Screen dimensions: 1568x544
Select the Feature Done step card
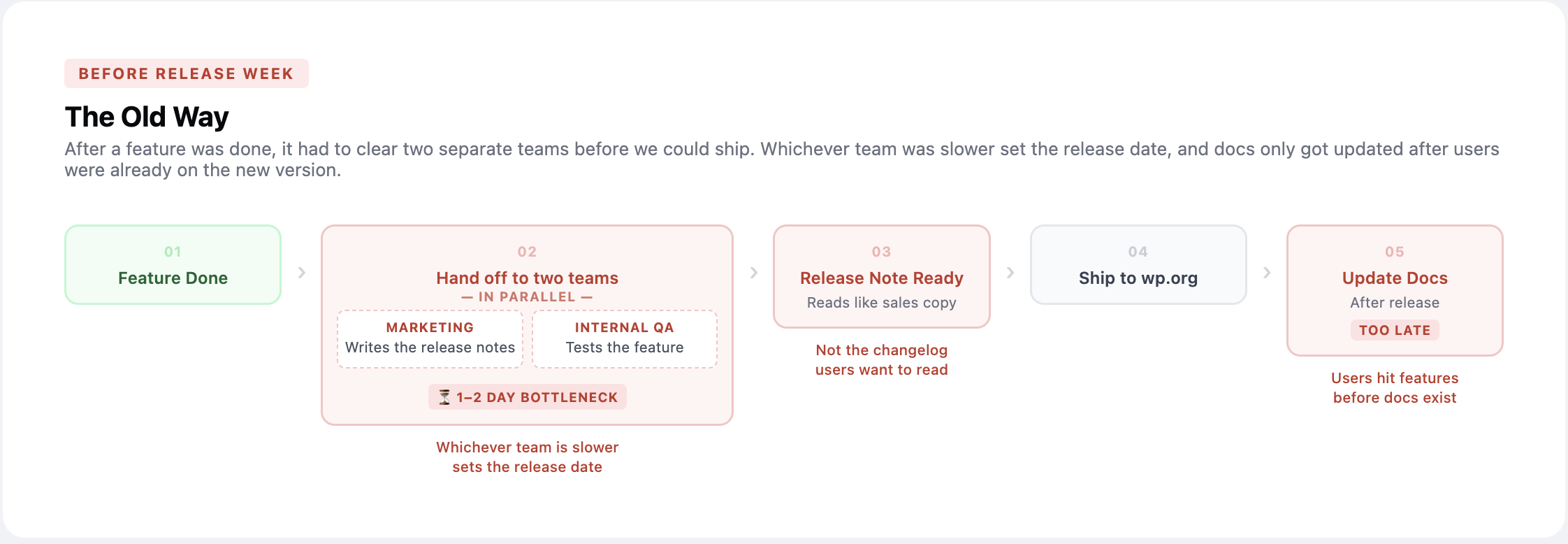coord(173,265)
